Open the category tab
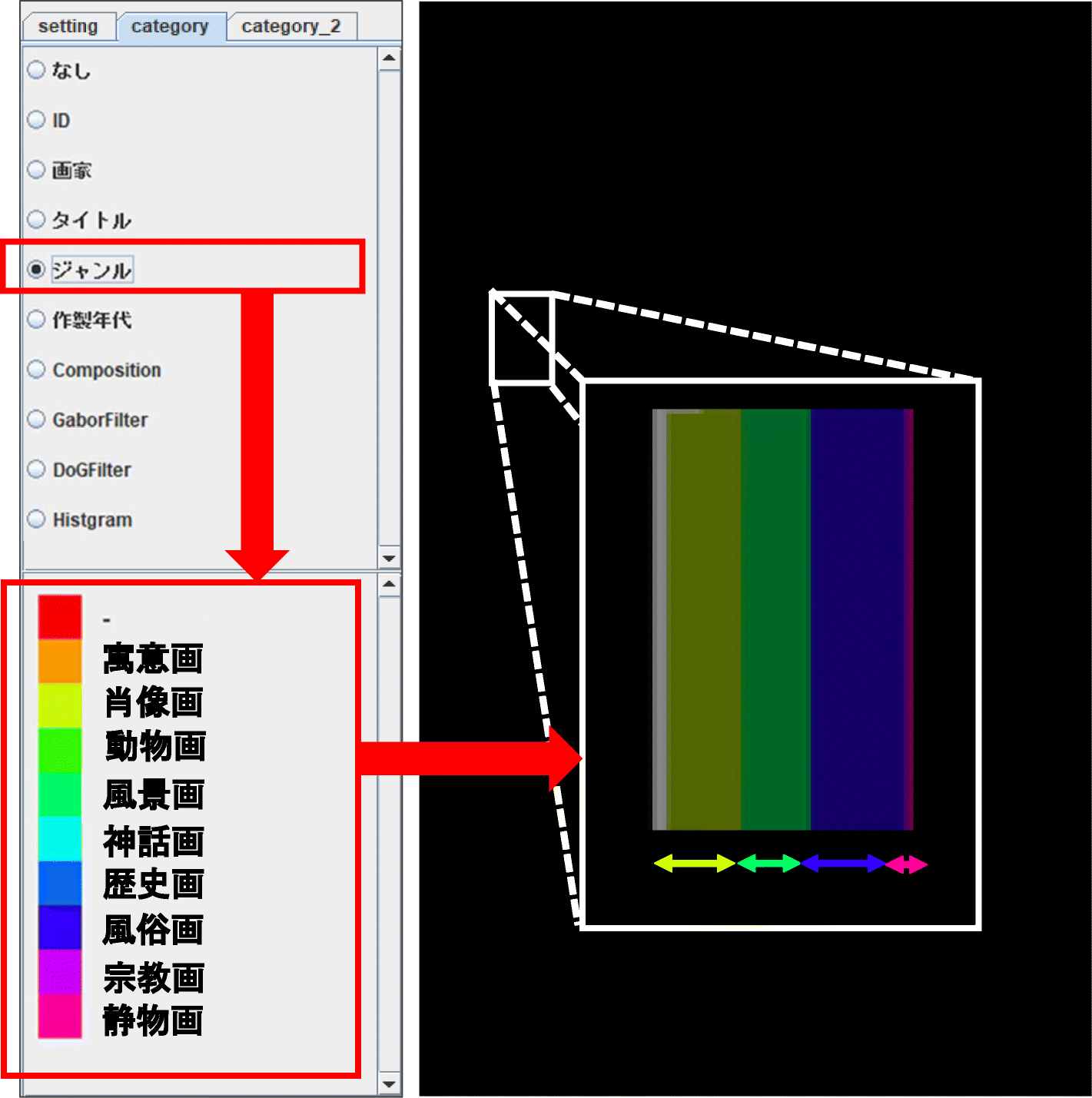Viewport: 1092px width, 1098px height. coord(171,26)
